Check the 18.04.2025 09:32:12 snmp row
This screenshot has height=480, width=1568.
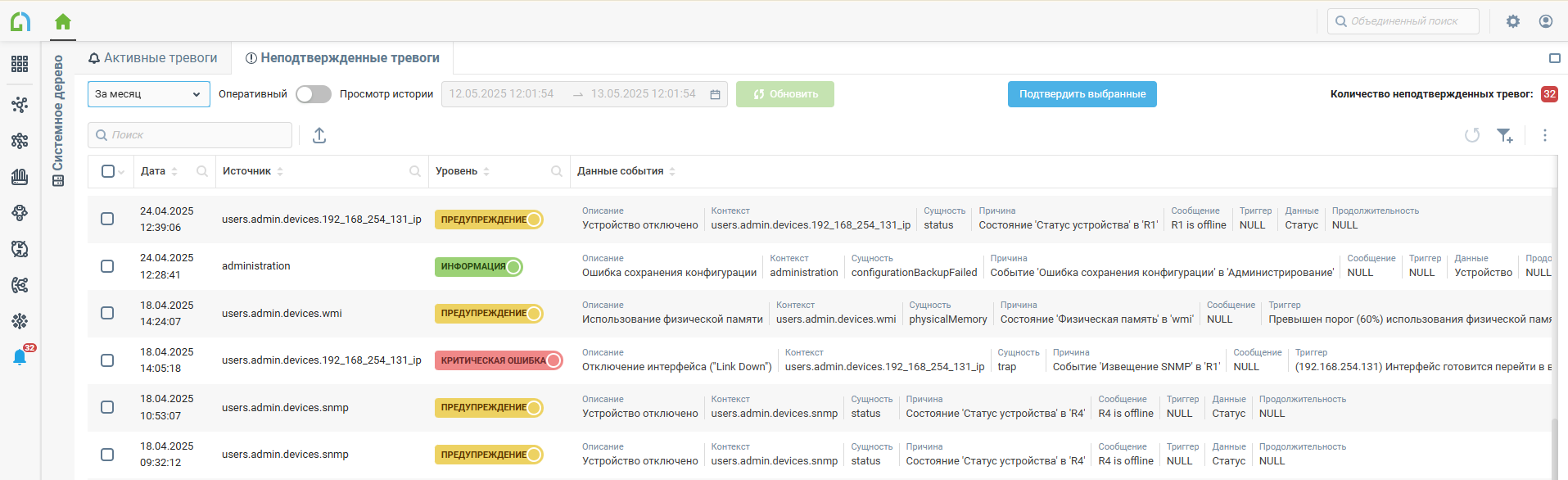[107, 455]
